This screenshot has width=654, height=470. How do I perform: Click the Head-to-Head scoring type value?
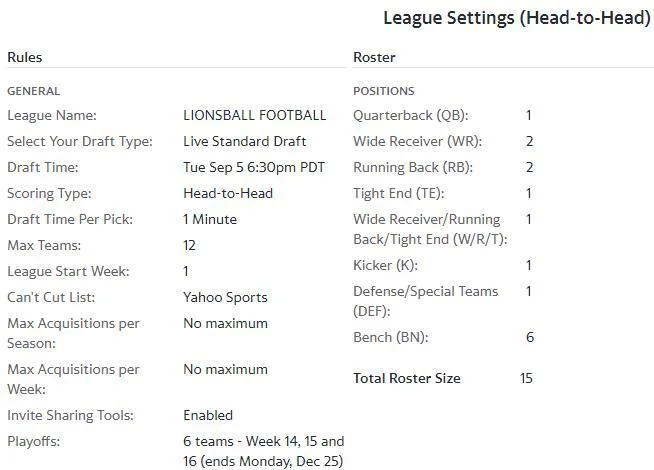228,193
